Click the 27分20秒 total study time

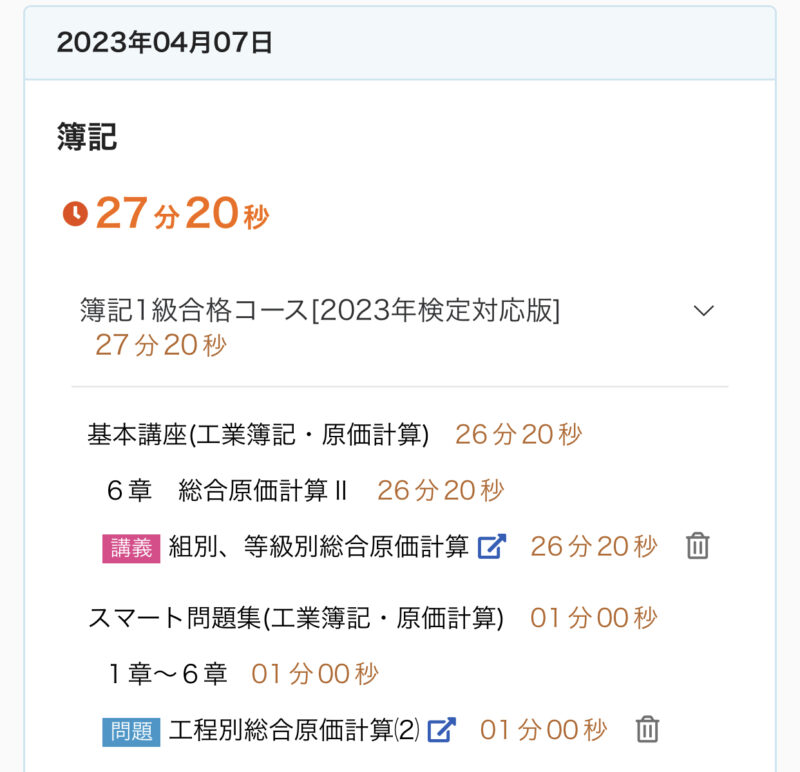click(x=182, y=214)
